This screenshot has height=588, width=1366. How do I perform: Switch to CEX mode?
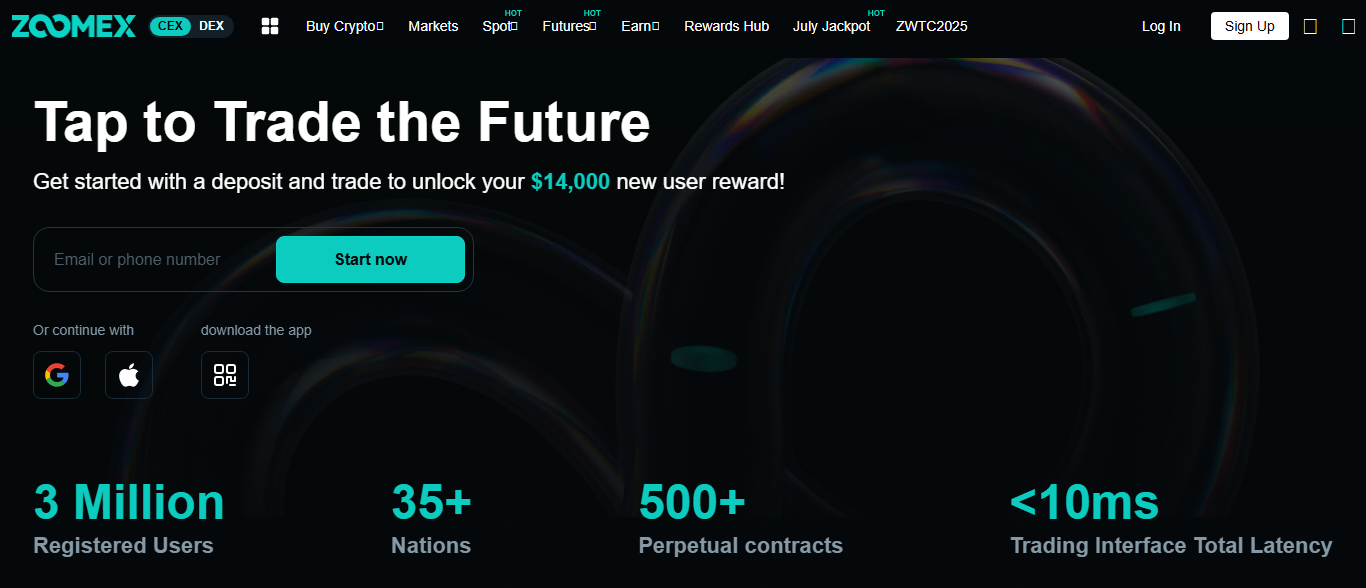(171, 26)
